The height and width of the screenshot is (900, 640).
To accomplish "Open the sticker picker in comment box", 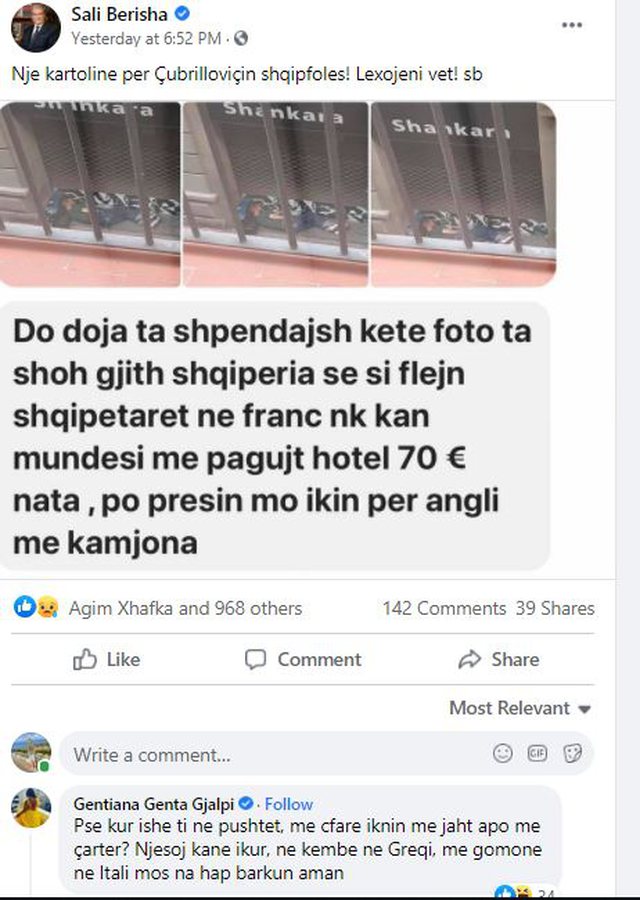I will click(572, 753).
